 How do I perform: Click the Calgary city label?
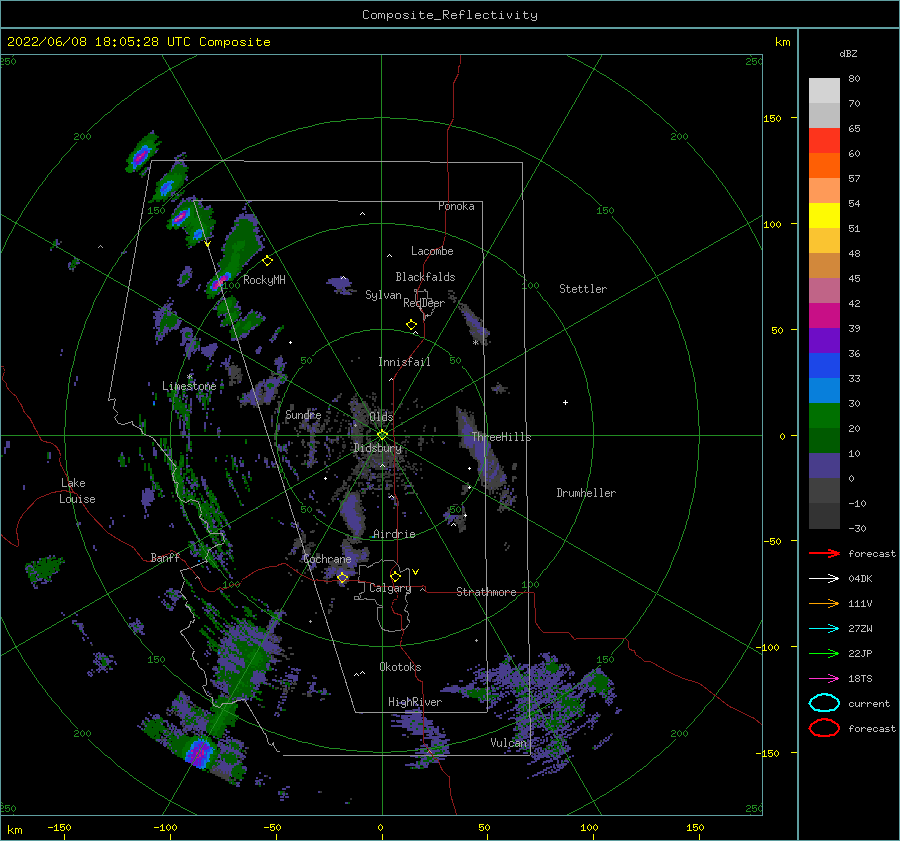(x=390, y=588)
